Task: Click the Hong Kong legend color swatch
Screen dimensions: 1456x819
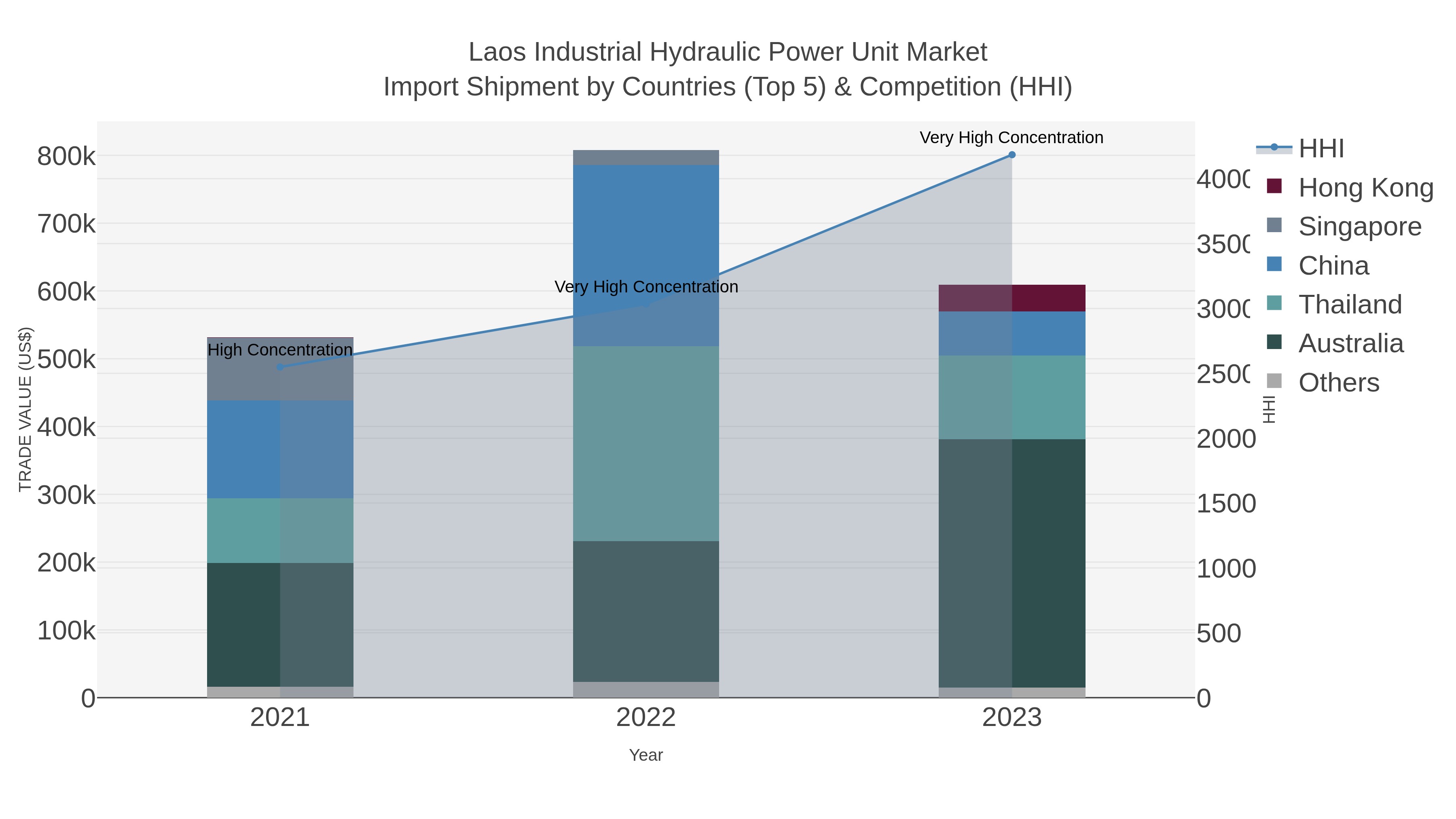Action: coord(1274,186)
